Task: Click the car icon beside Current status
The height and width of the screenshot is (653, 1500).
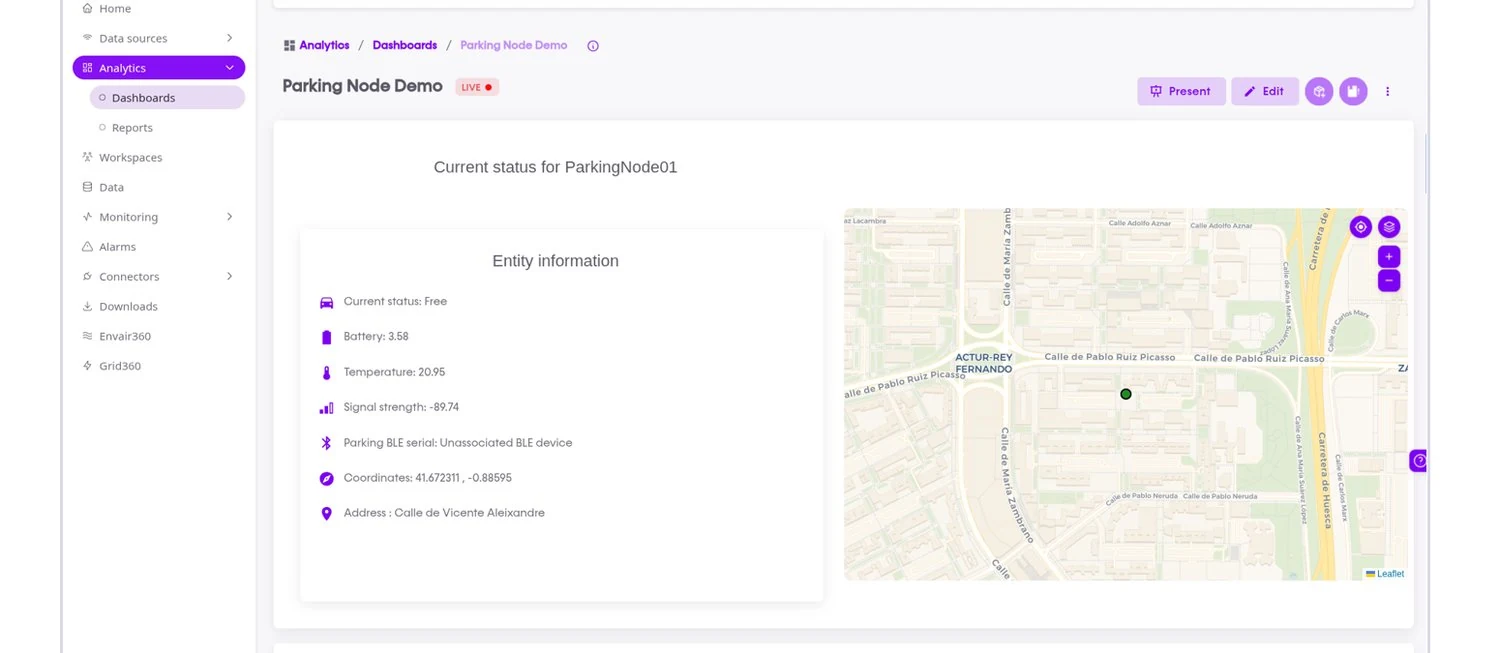Action: click(326, 302)
